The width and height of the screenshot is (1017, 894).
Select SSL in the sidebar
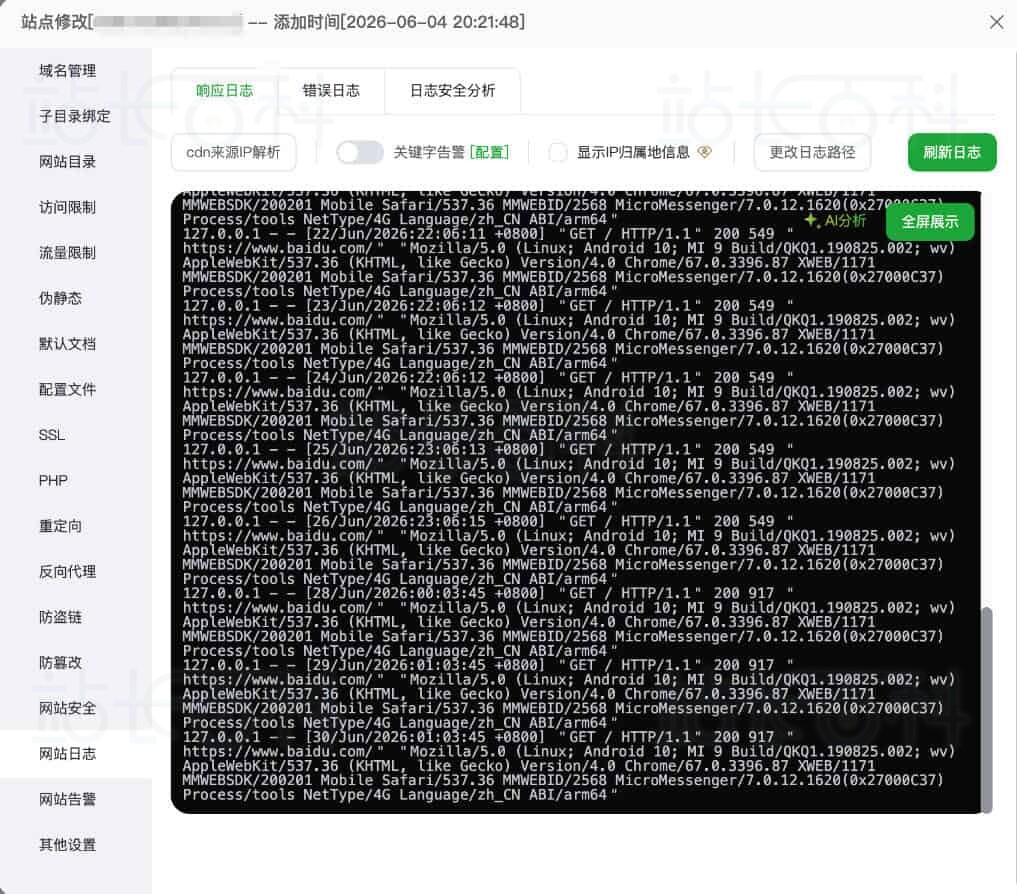[x=52, y=435]
